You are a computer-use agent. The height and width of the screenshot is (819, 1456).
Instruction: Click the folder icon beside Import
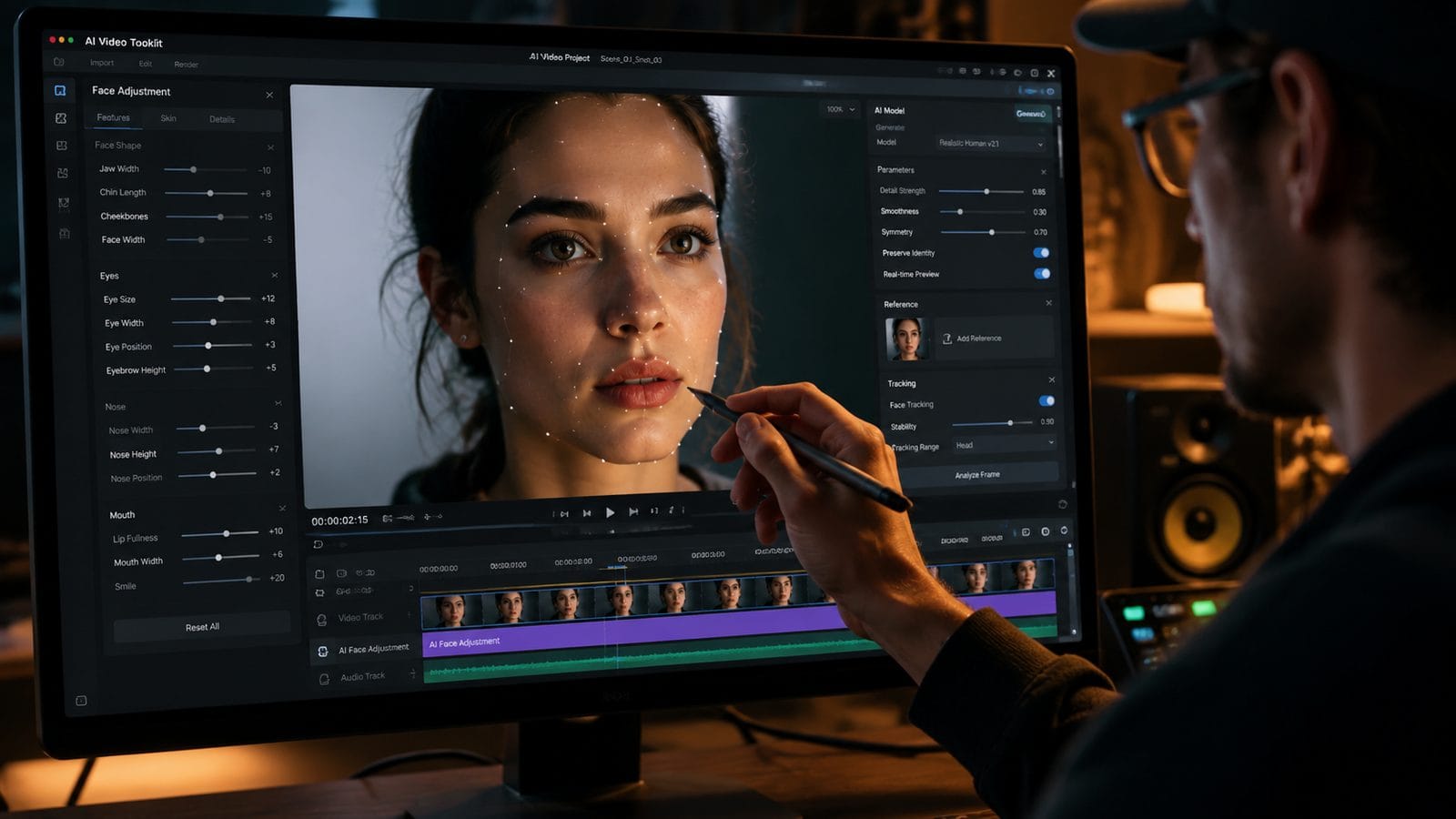tap(59, 62)
